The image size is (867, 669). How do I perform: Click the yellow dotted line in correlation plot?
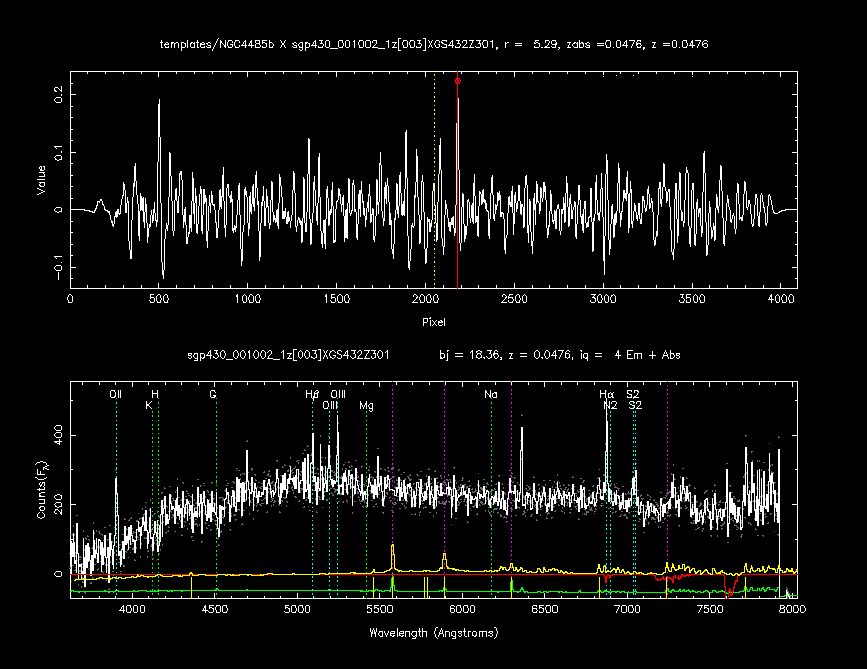[x=434, y=180]
